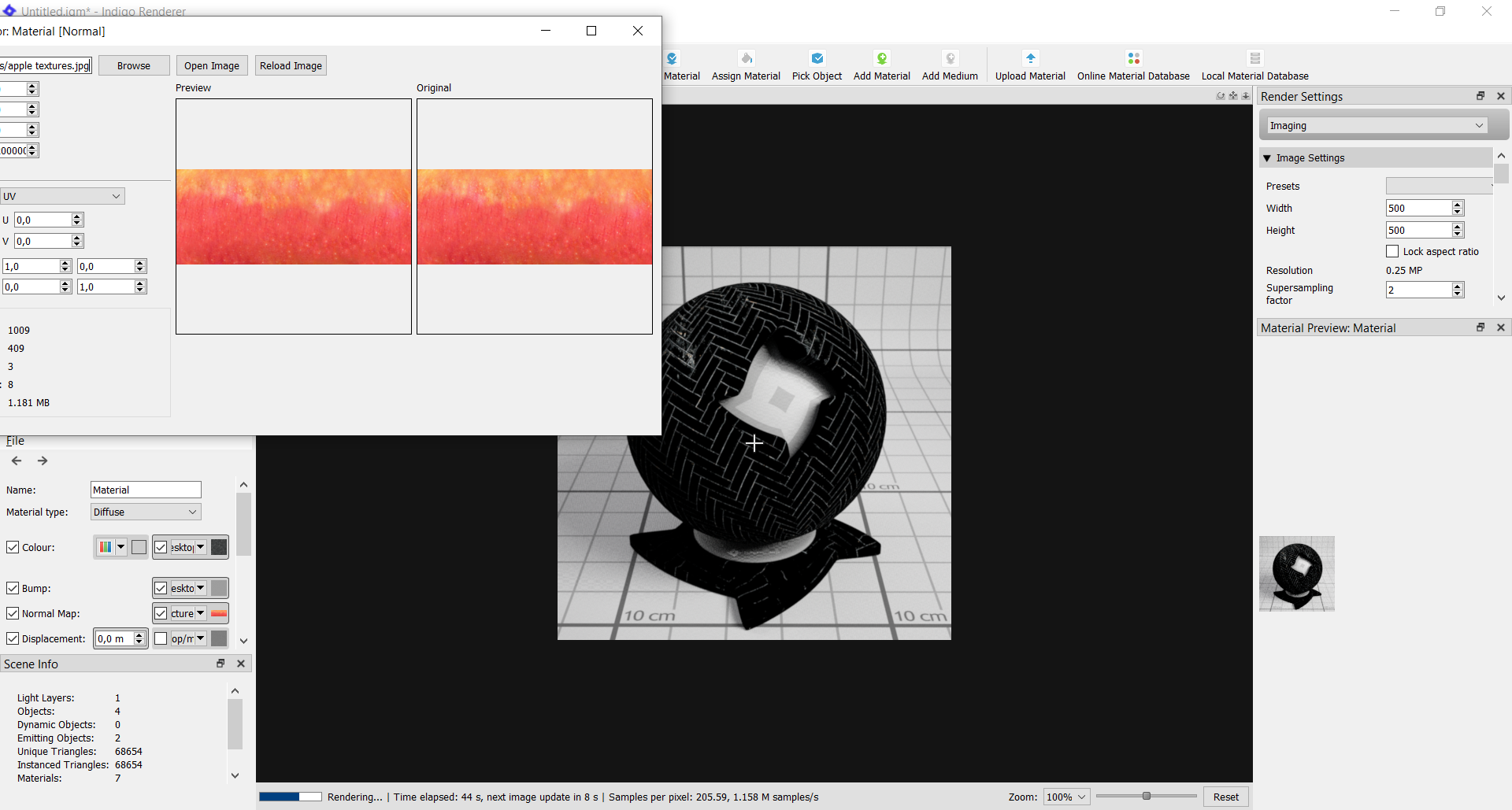Expand the Imaging render settings dropdown
Image resolution: width=1512 pixels, height=810 pixels.
(x=1376, y=126)
